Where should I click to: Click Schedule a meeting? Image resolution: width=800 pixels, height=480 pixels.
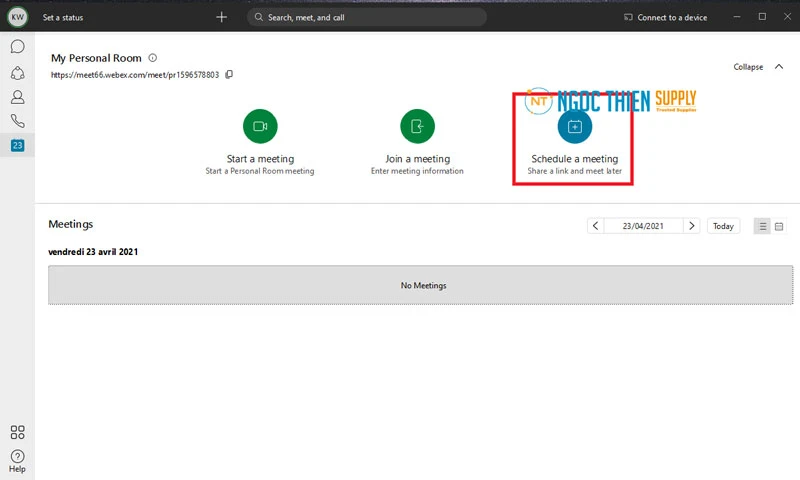tap(574, 126)
